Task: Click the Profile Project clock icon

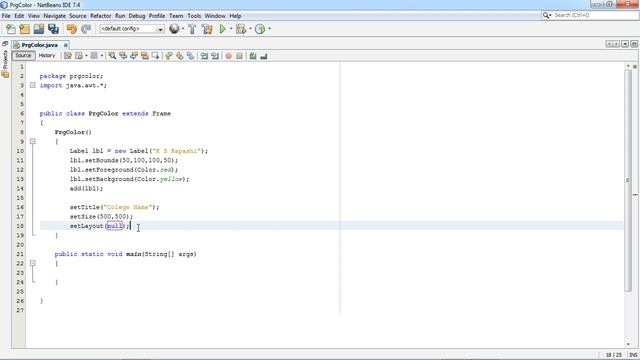Action: 260,29
